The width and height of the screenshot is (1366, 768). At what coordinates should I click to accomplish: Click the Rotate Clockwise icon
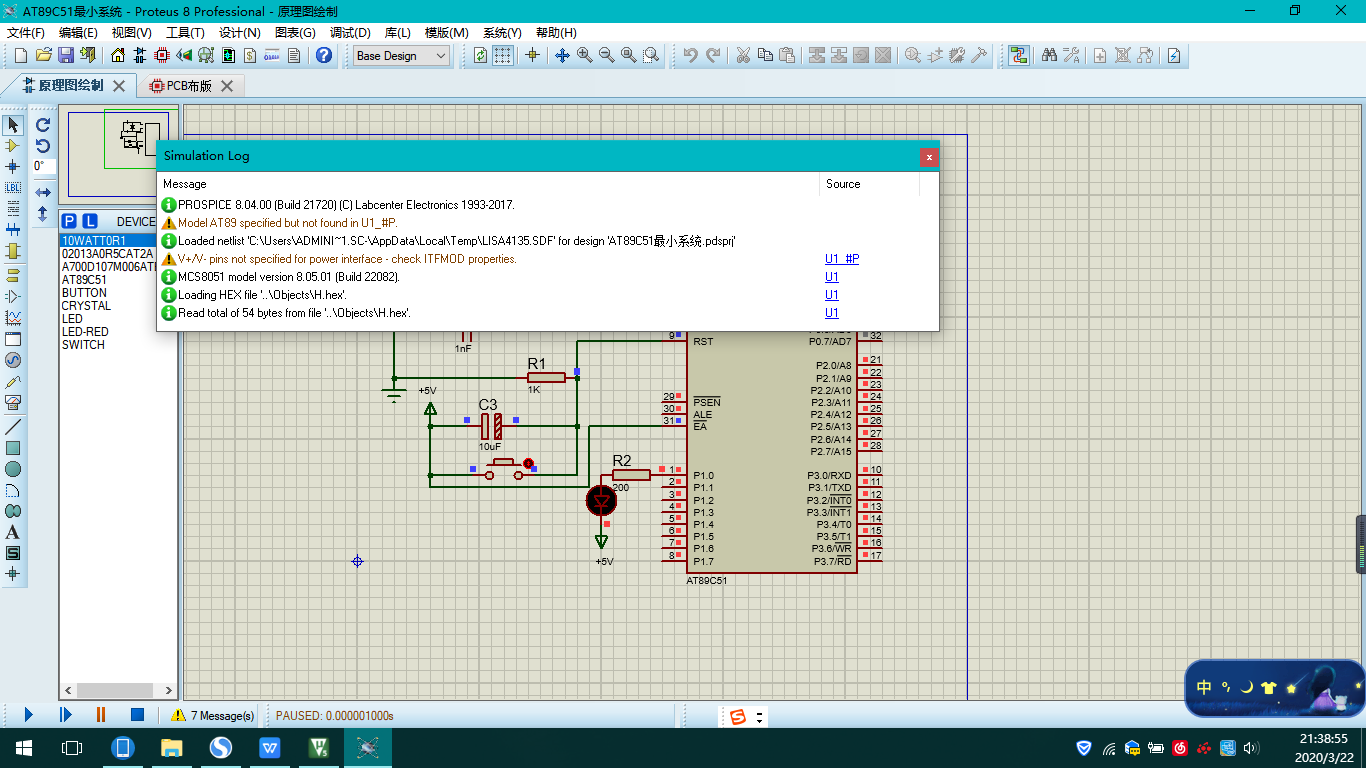[x=43, y=125]
